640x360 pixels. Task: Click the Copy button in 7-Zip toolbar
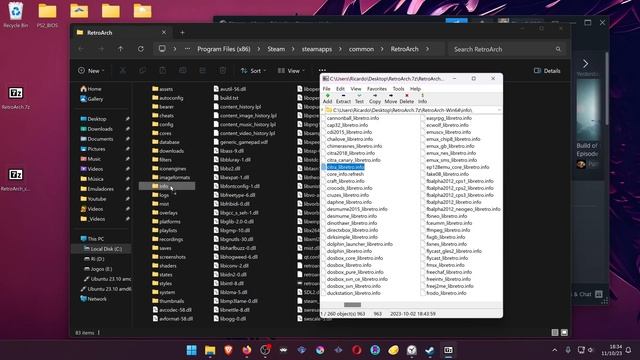[x=375, y=98]
